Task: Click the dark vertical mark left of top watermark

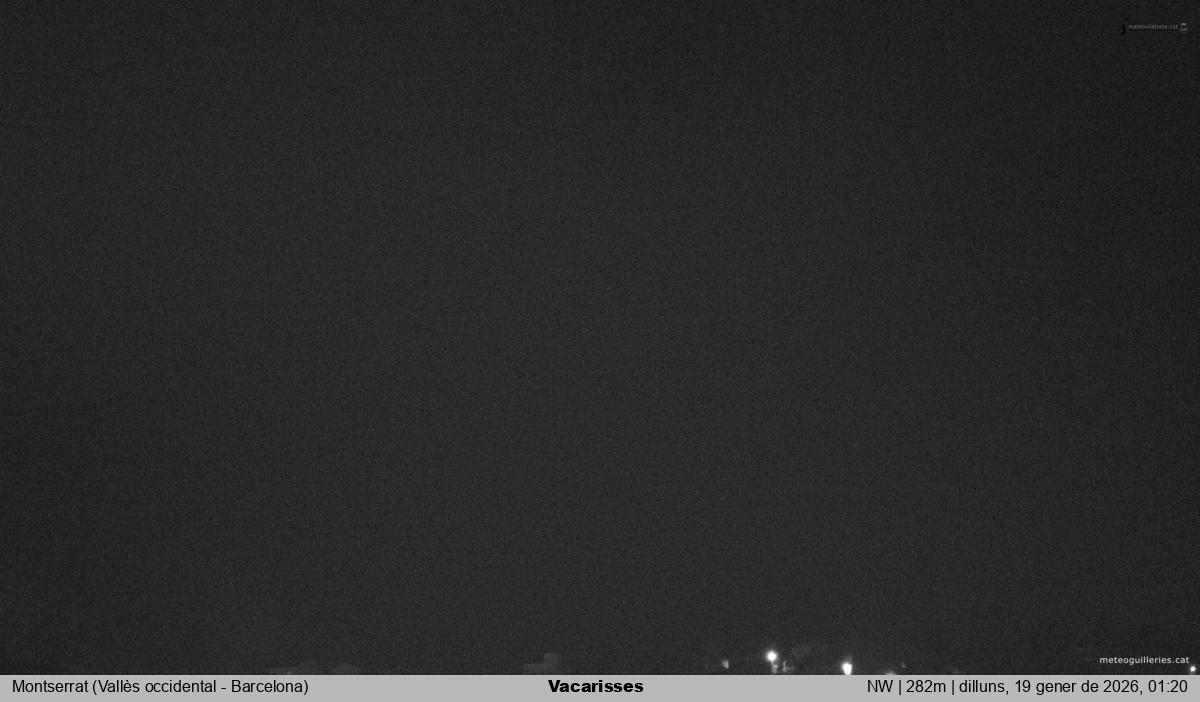Action: click(x=1123, y=28)
